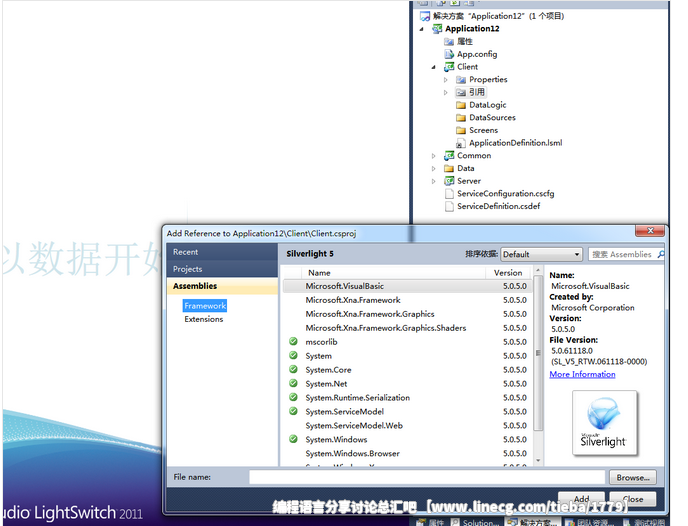The height and width of the screenshot is (526, 688).
Task: Click the search magnifier icon in Assemblies box
Action: click(x=661, y=254)
